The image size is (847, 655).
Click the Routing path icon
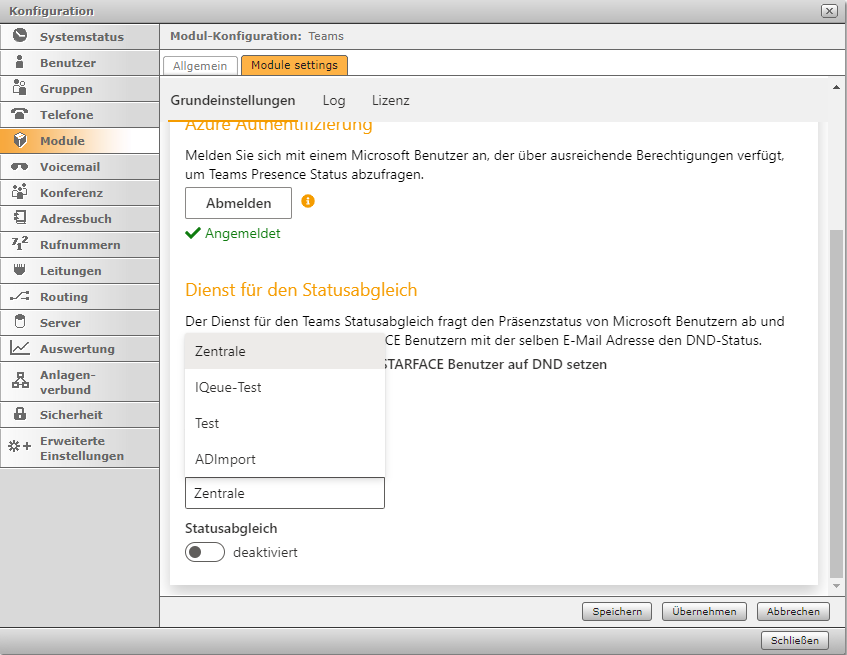tap(20, 296)
